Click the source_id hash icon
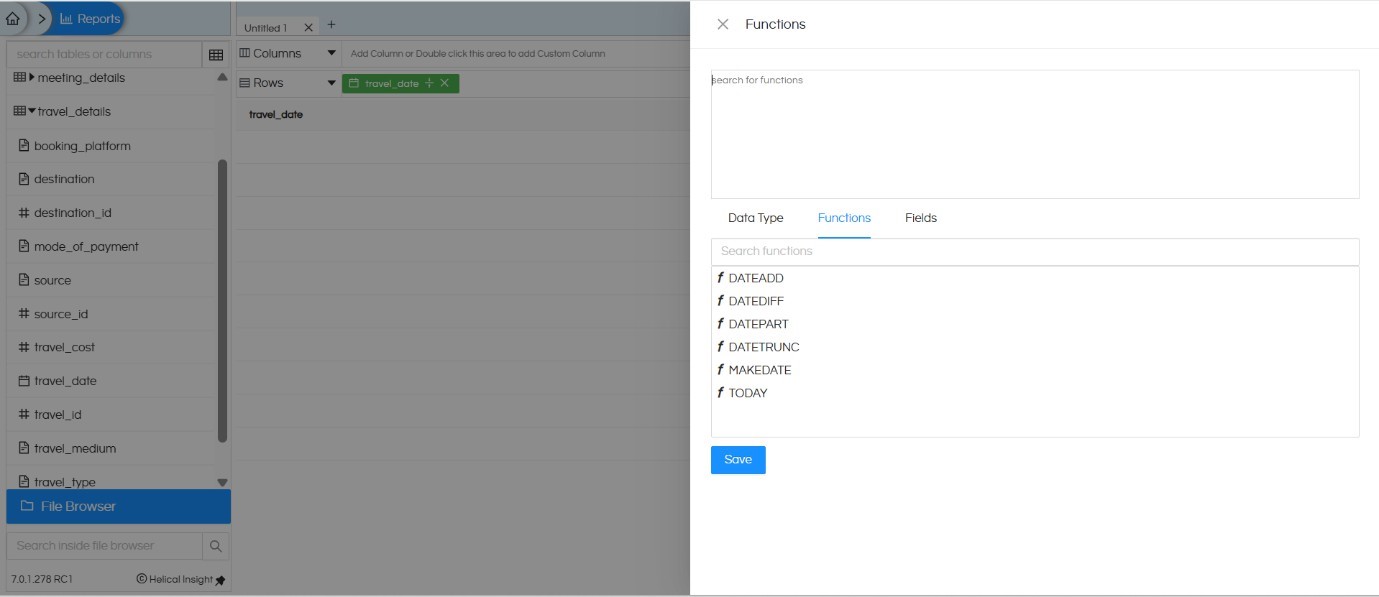Viewport: 1379px width, 597px height. click(24, 314)
